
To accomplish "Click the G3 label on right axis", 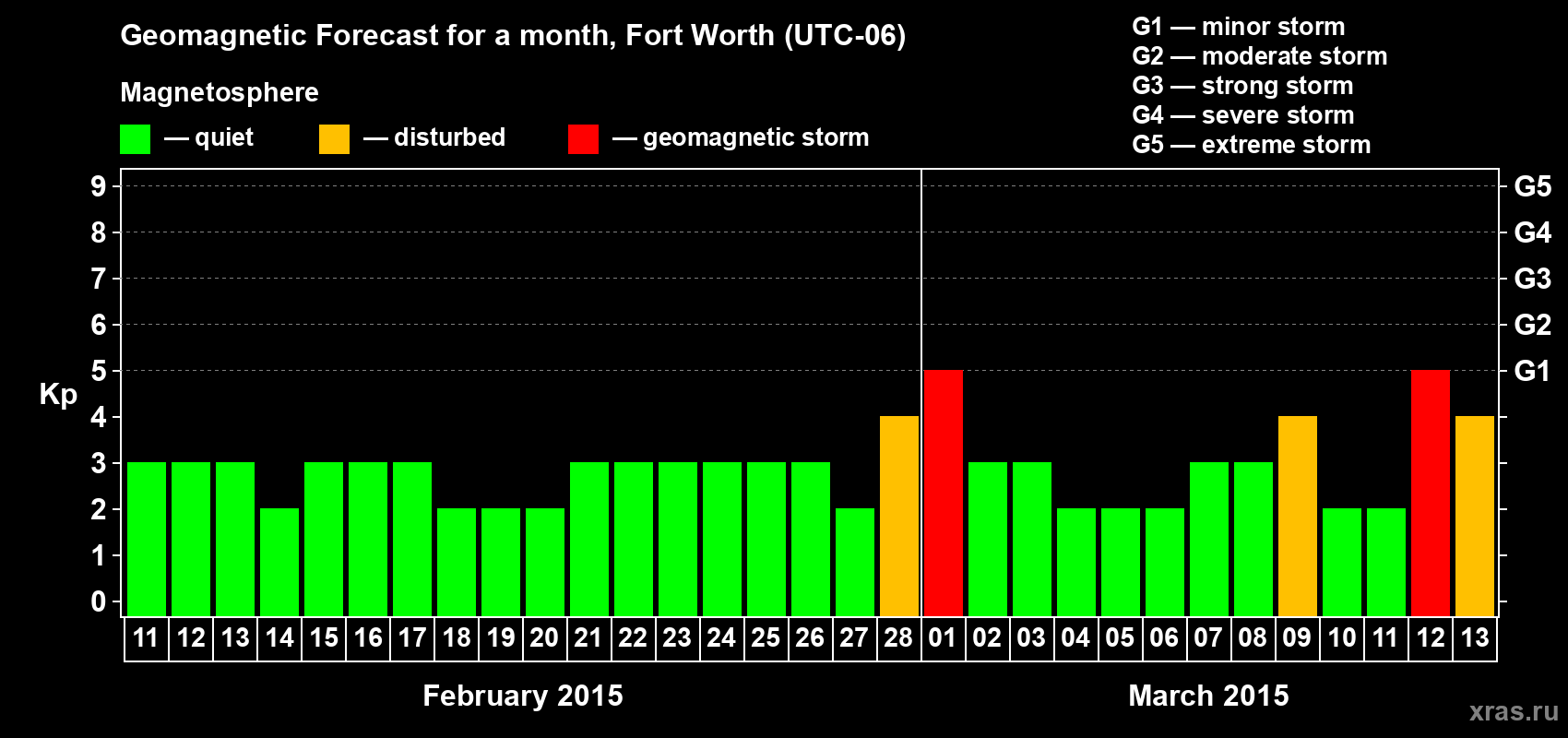I will point(1532,279).
